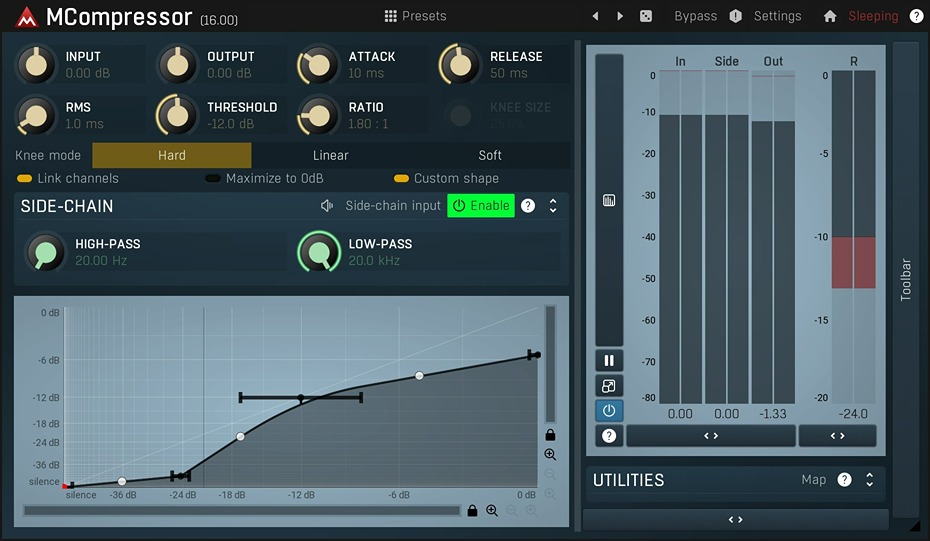
Task: Select previous preset with left arrow
Action: [x=596, y=16]
